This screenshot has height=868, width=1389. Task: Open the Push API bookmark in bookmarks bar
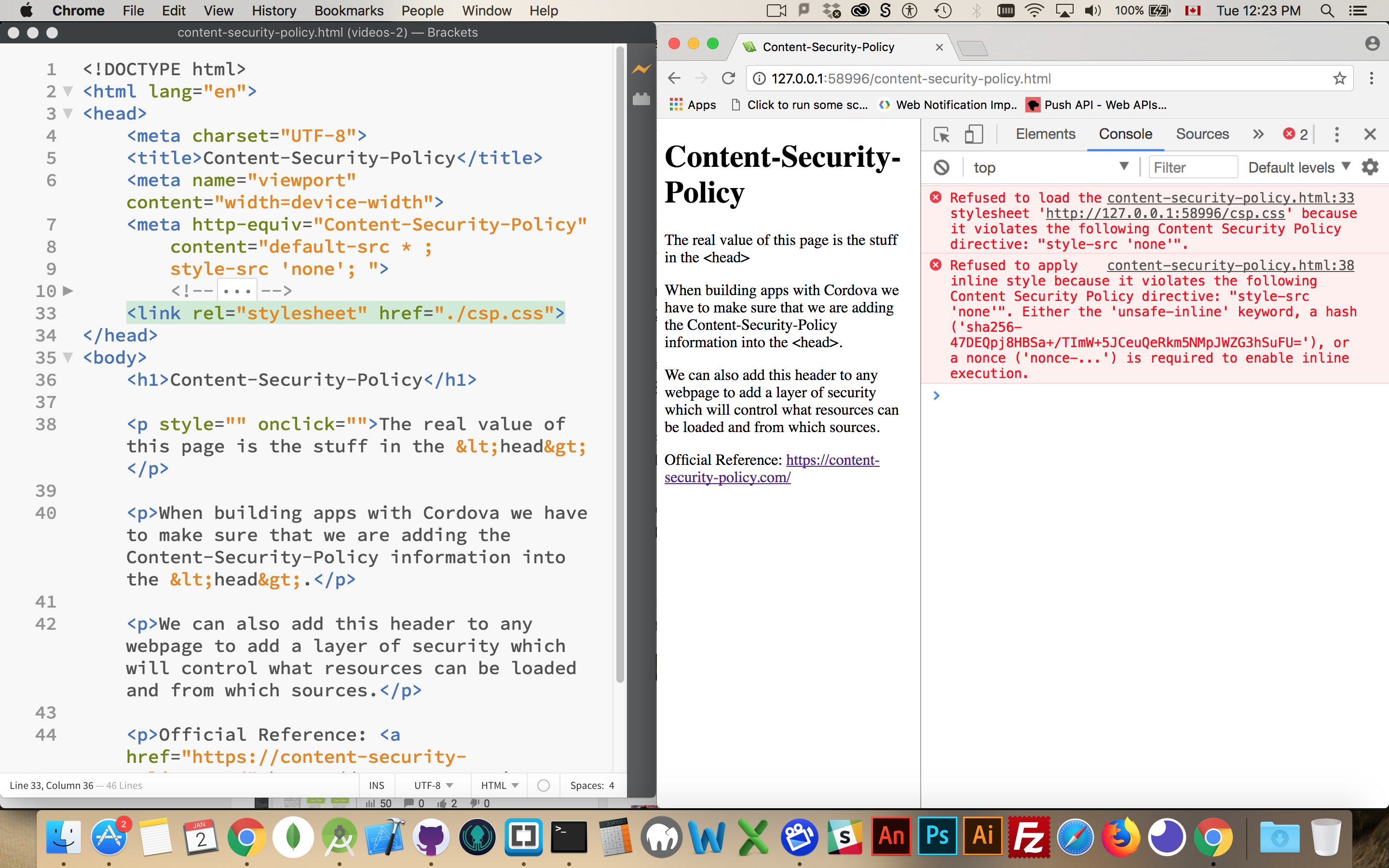point(1098,105)
